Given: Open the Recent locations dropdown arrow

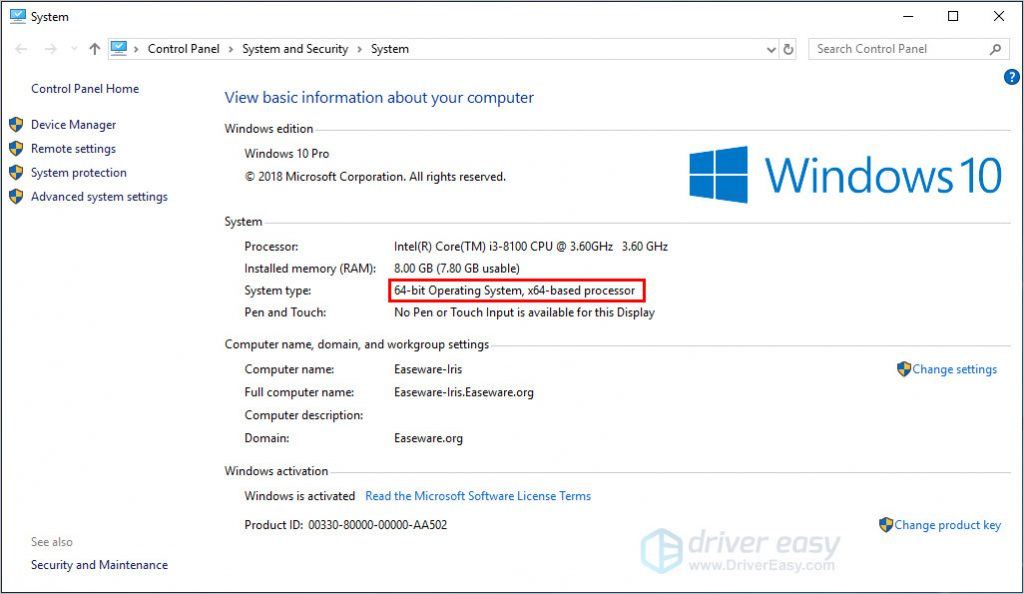Looking at the screenshot, I should pyautogui.click(x=73, y=49).
